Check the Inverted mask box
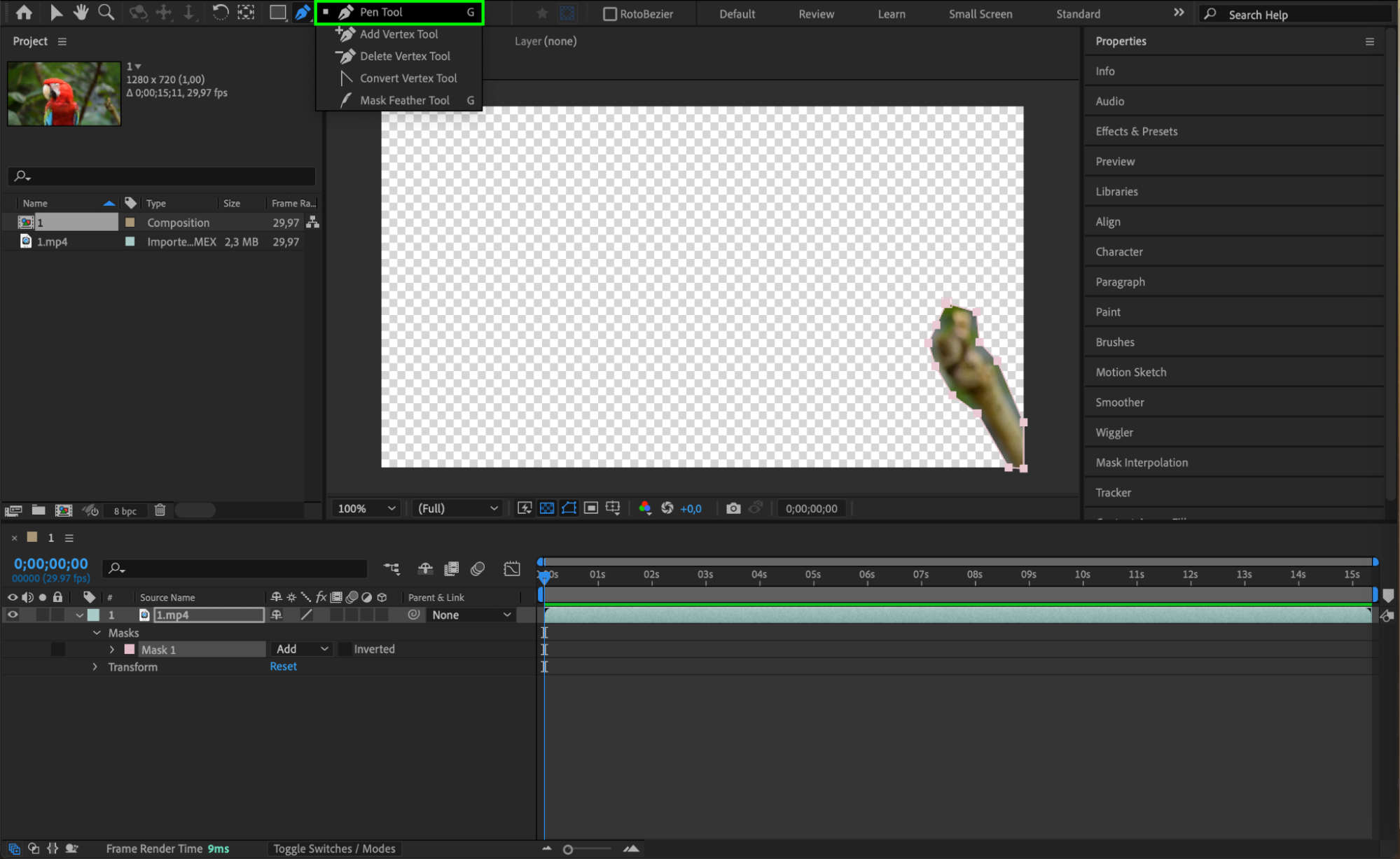Screen dimensions: 1400x859 tap(345, 649)
